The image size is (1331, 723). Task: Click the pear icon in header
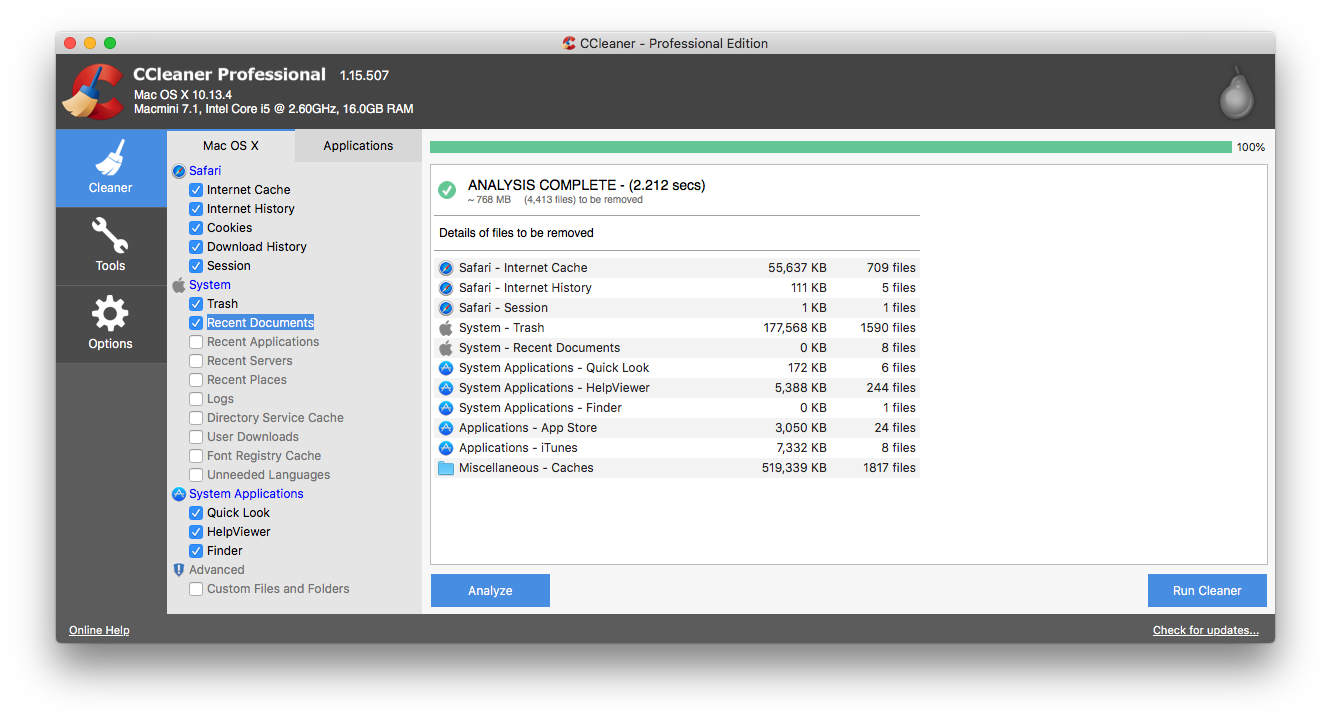coord(1237,92)
